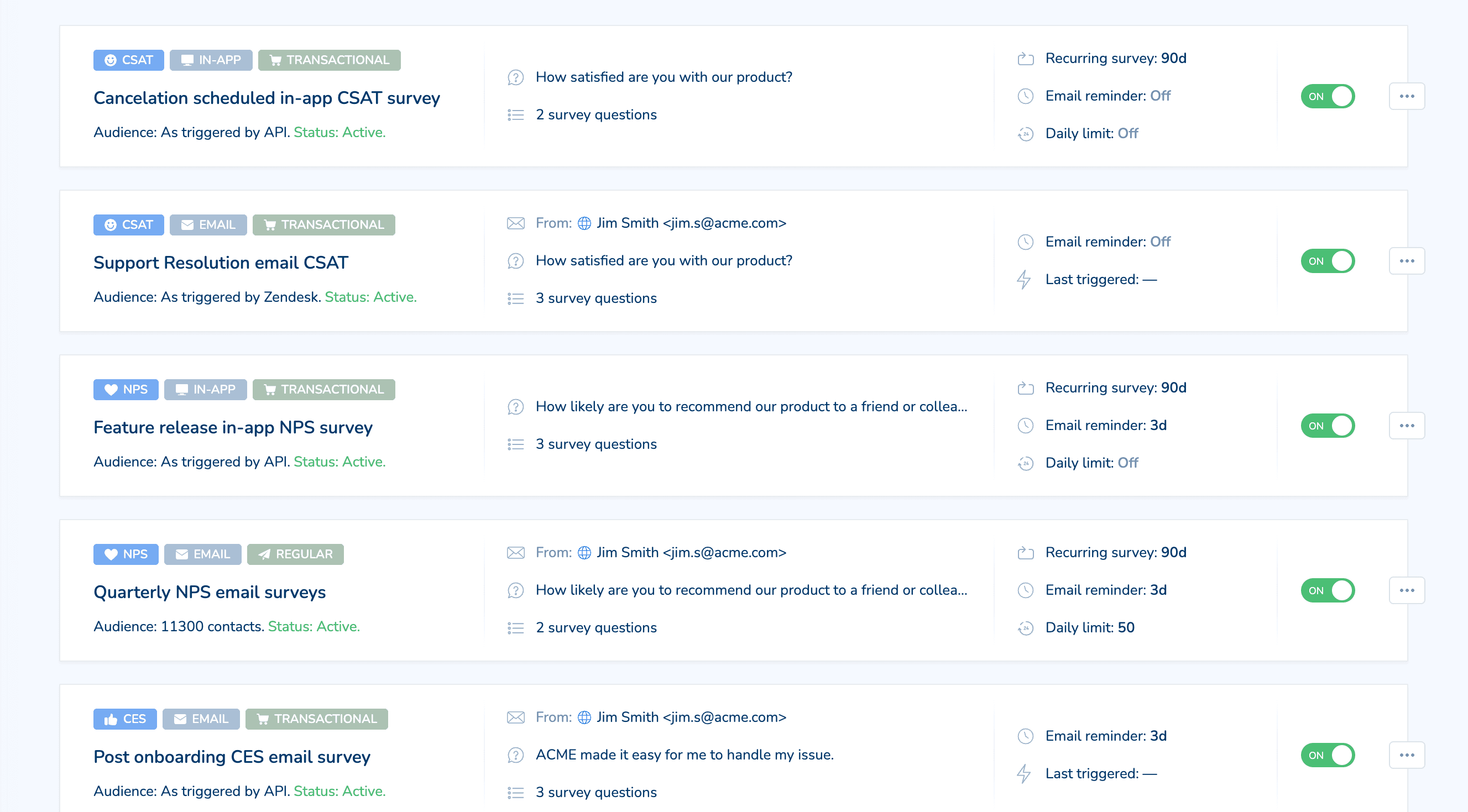The image size is (1468, 812).
Task: Switch off the Post onboarding CES email survey
Action: [x=1328, y=755]
